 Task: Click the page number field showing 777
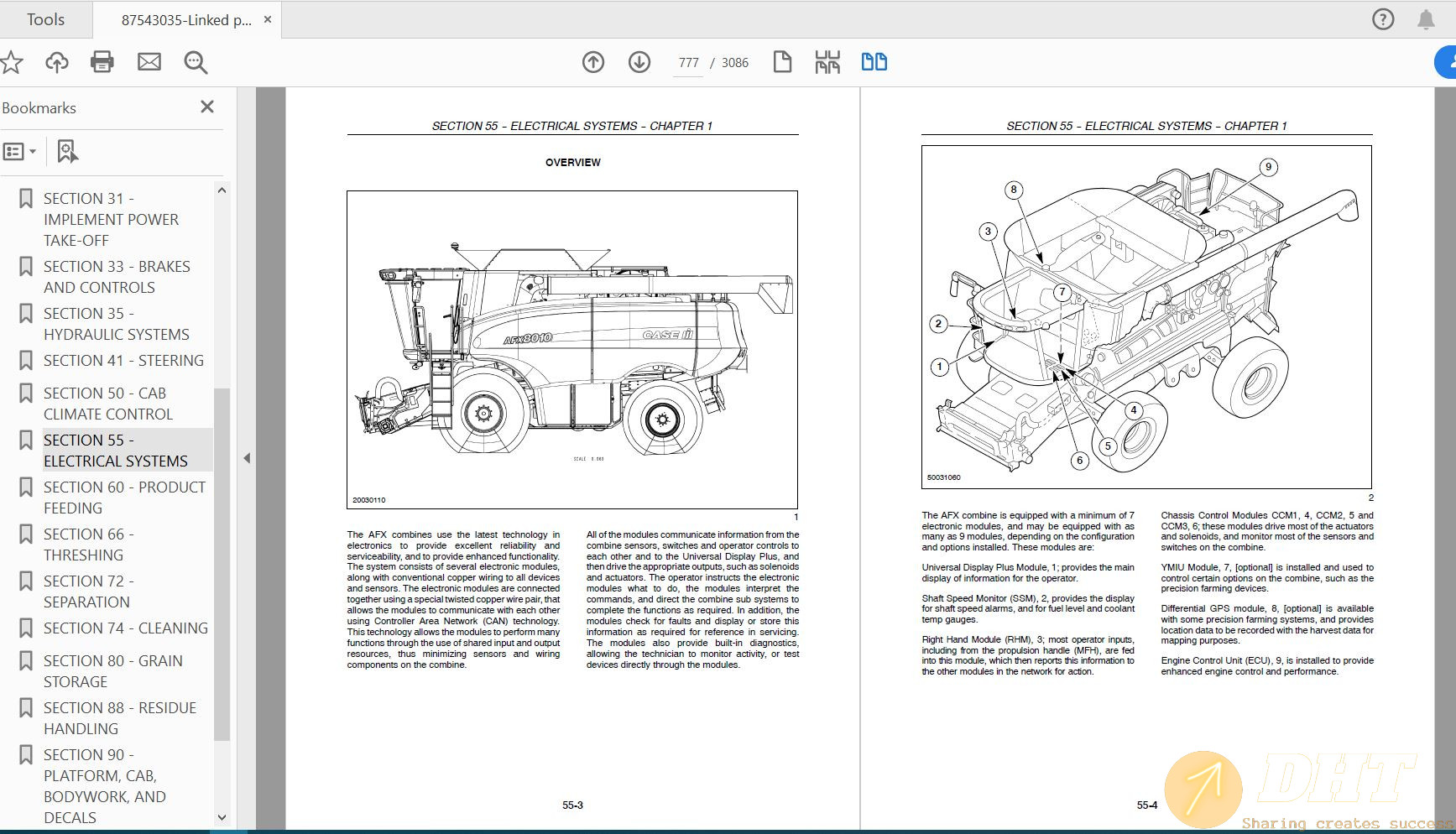click(x=688, y=63)
